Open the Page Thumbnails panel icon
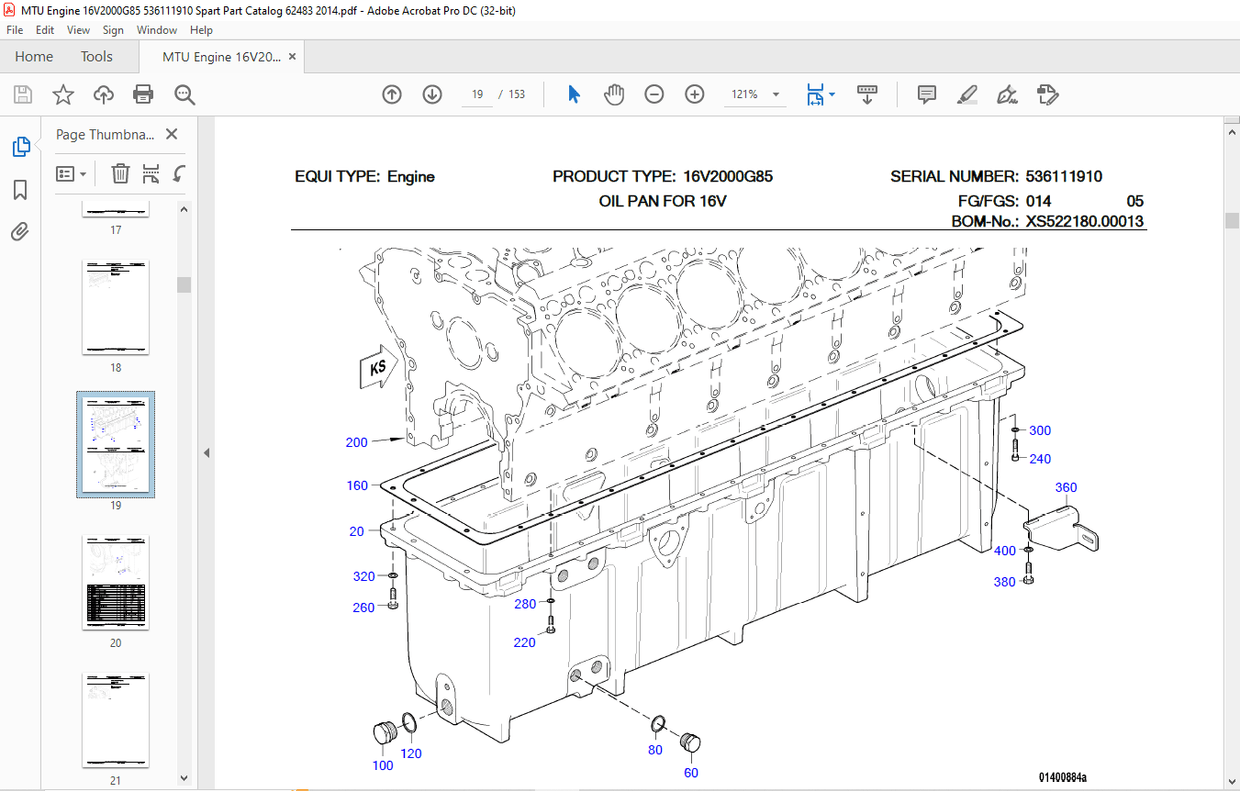This screenshot has width=1240, height=791. coord(22,146)
